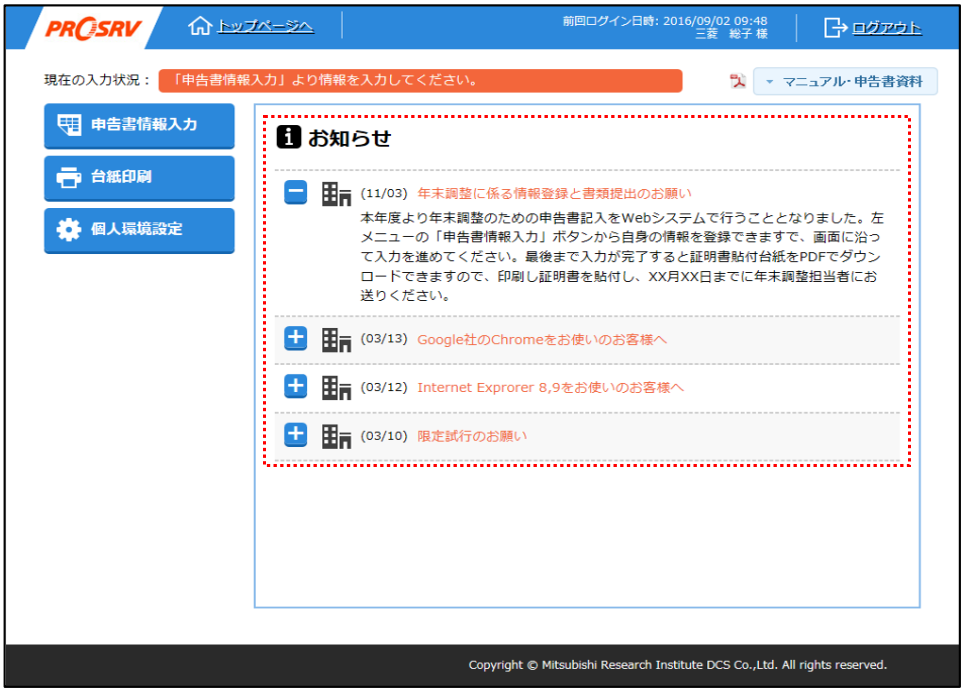This screenshot has height=692, width=965.
Task: Open the トップページへ link
Action: pyautogui.click(x=266, y=26)
